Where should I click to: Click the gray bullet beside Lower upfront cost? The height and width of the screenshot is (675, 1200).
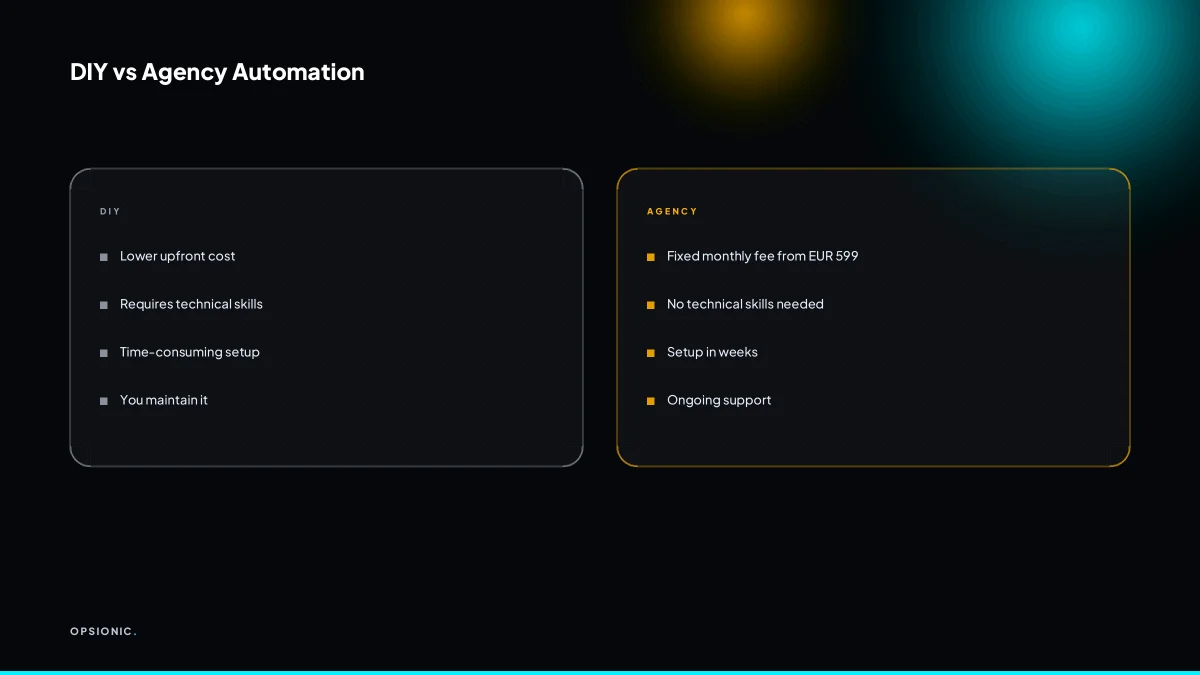point(104,258)
